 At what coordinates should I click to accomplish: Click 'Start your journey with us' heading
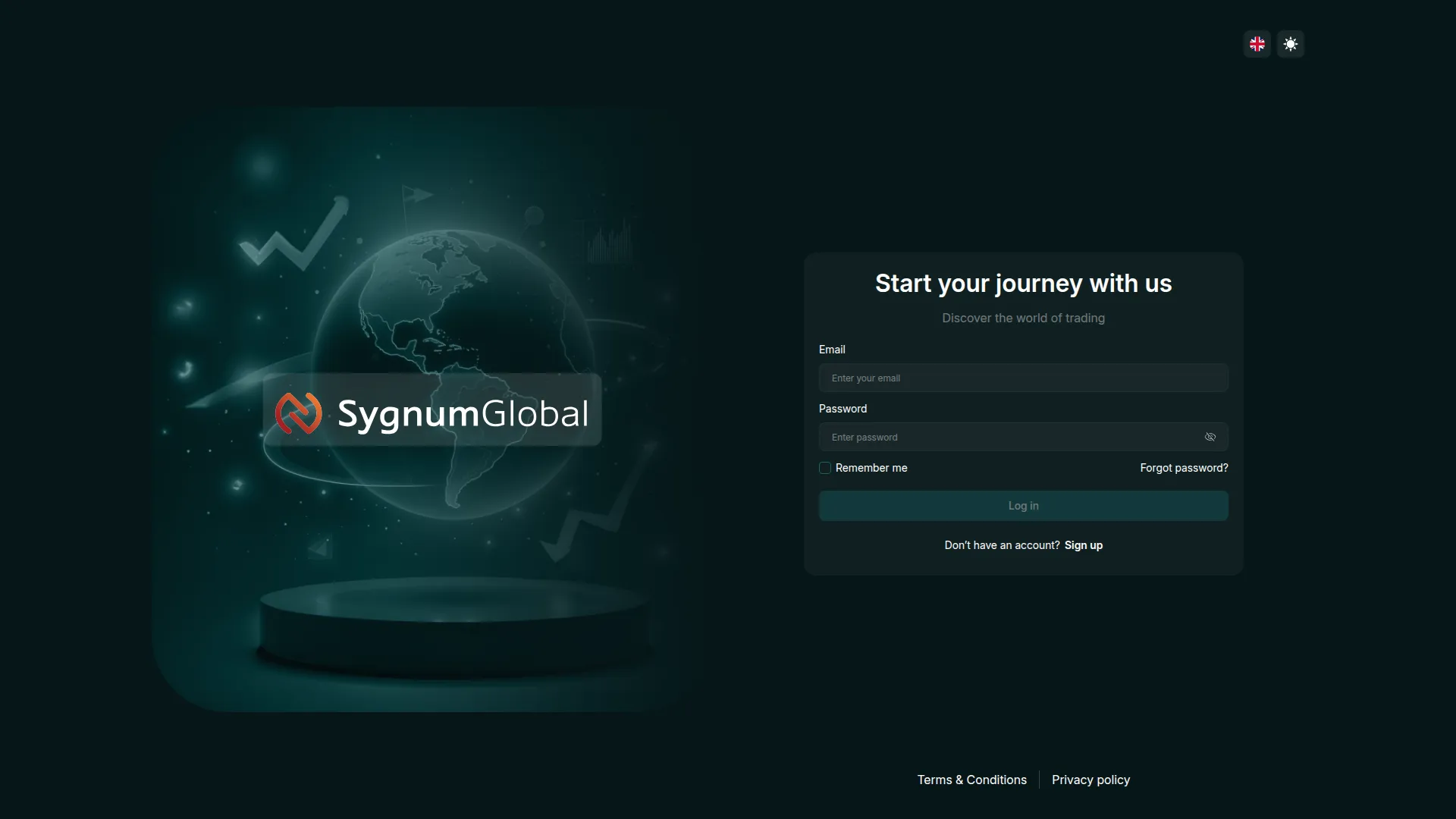1024,284
